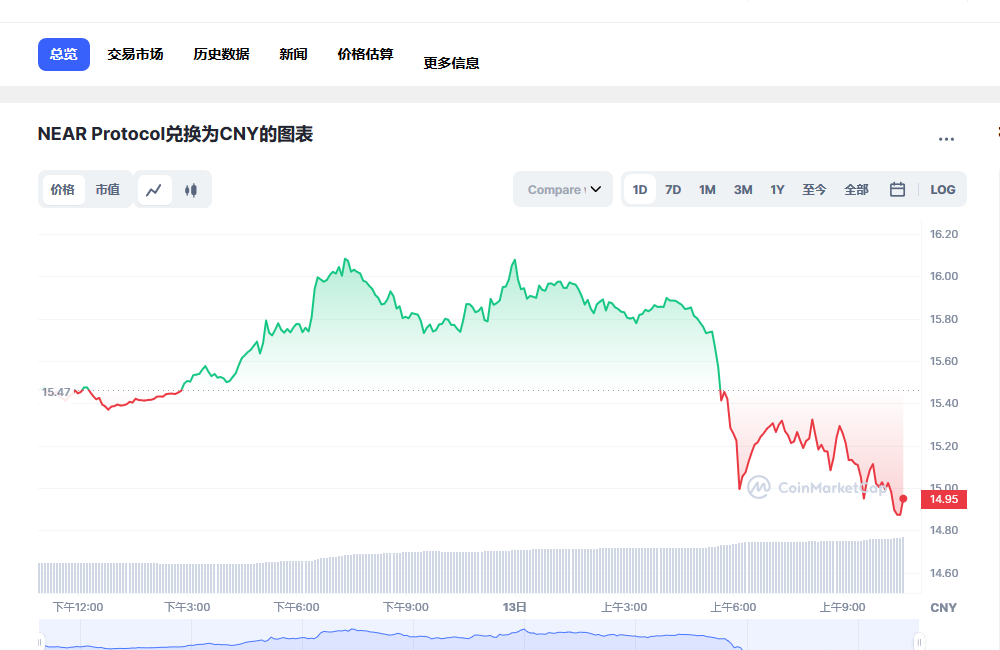
Task: Click the 15.40 price axis label
Action: (x=944, y=403)
